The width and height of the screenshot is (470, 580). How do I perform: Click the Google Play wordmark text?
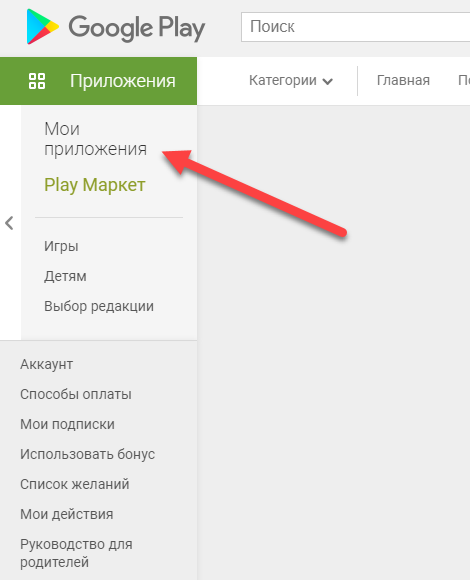(x=136, y=28)
